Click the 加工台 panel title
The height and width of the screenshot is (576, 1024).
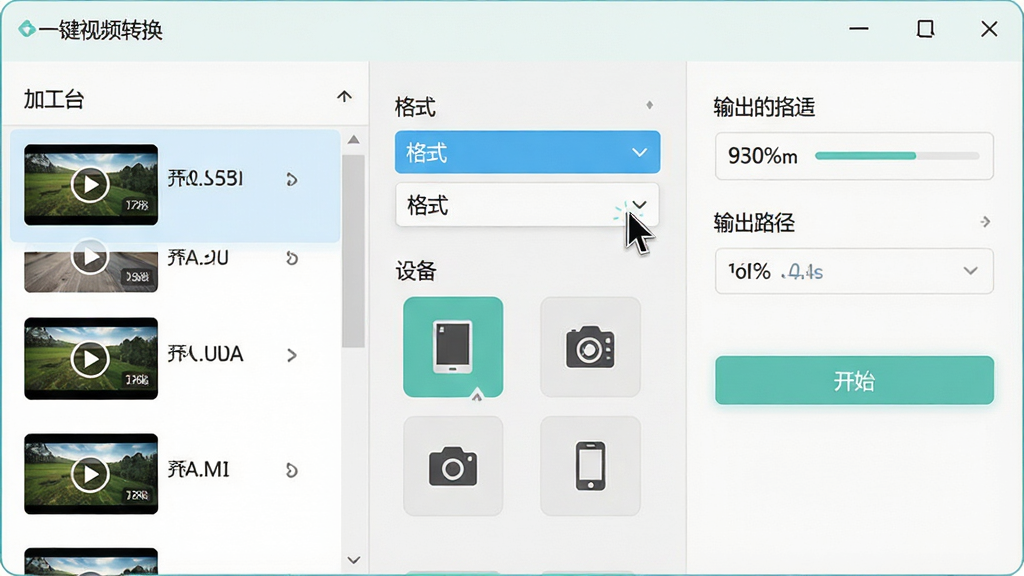[54, 99]
